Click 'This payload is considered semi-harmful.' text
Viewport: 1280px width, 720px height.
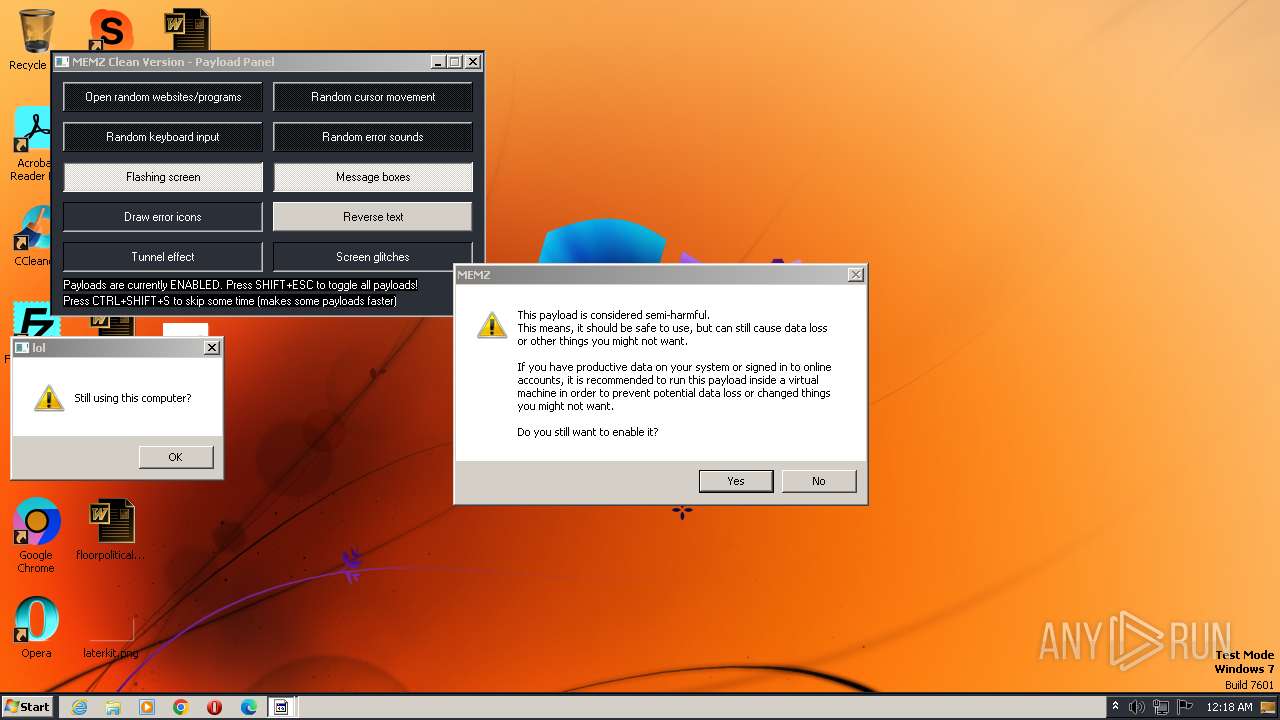[613, 315]
